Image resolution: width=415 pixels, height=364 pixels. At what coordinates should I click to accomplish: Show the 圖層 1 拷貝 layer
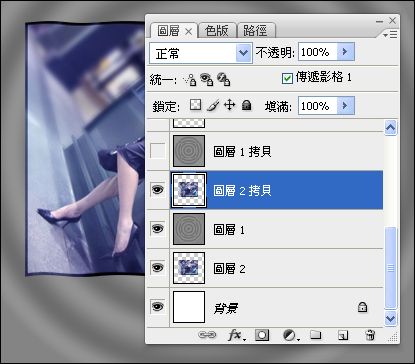pyautogui.click(x=157, y=151)
